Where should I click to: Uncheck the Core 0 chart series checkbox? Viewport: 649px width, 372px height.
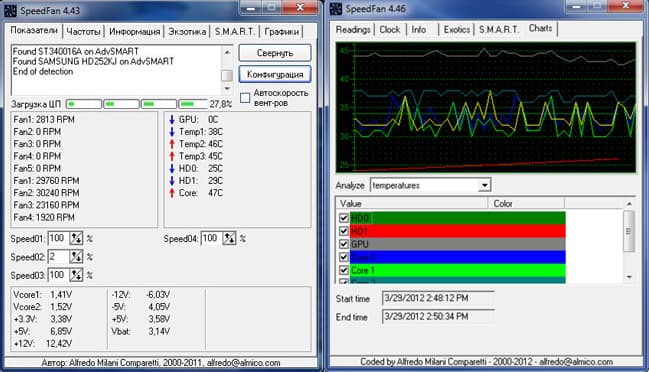pos(344,257)
